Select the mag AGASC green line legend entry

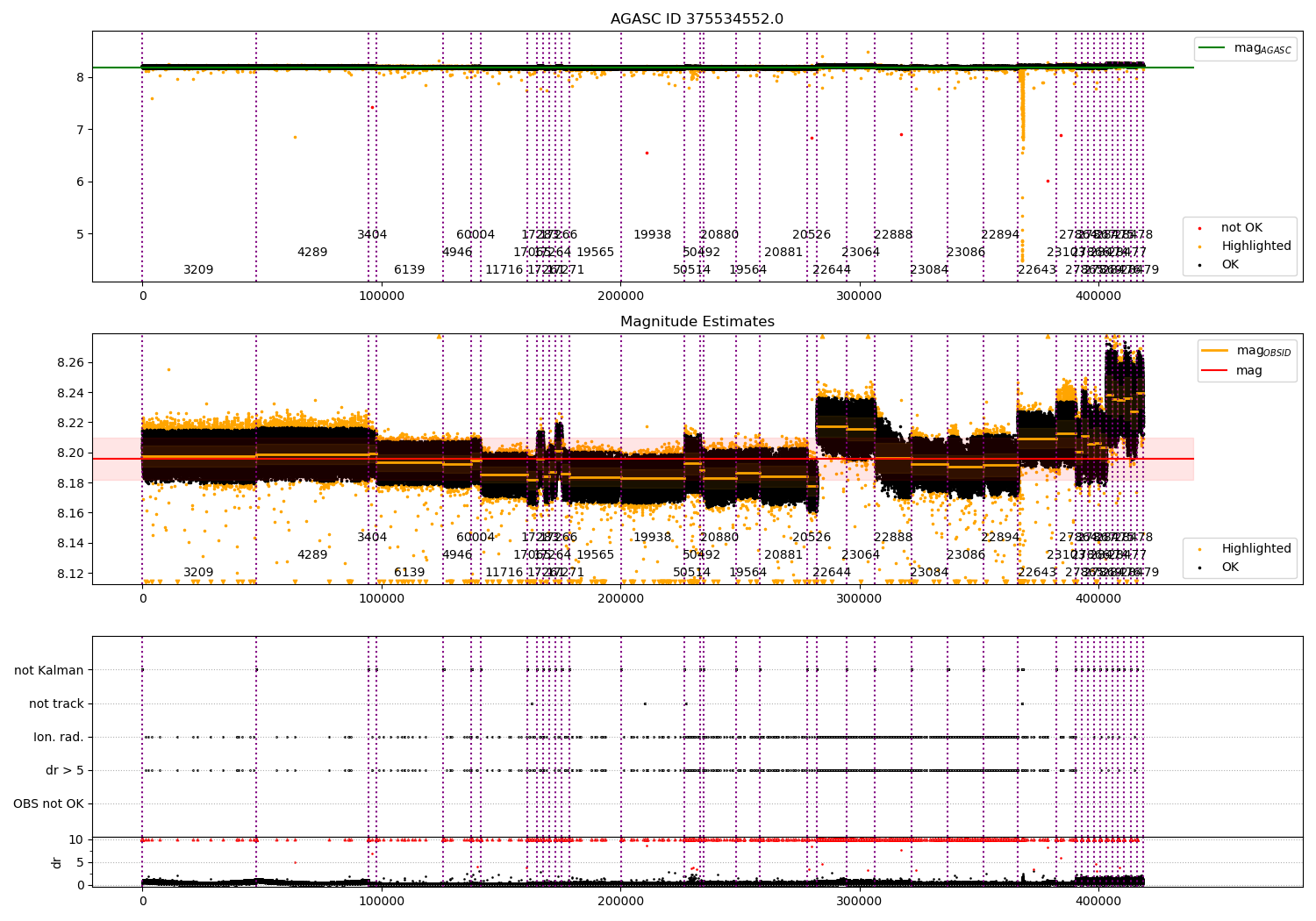coord(1245,48)
